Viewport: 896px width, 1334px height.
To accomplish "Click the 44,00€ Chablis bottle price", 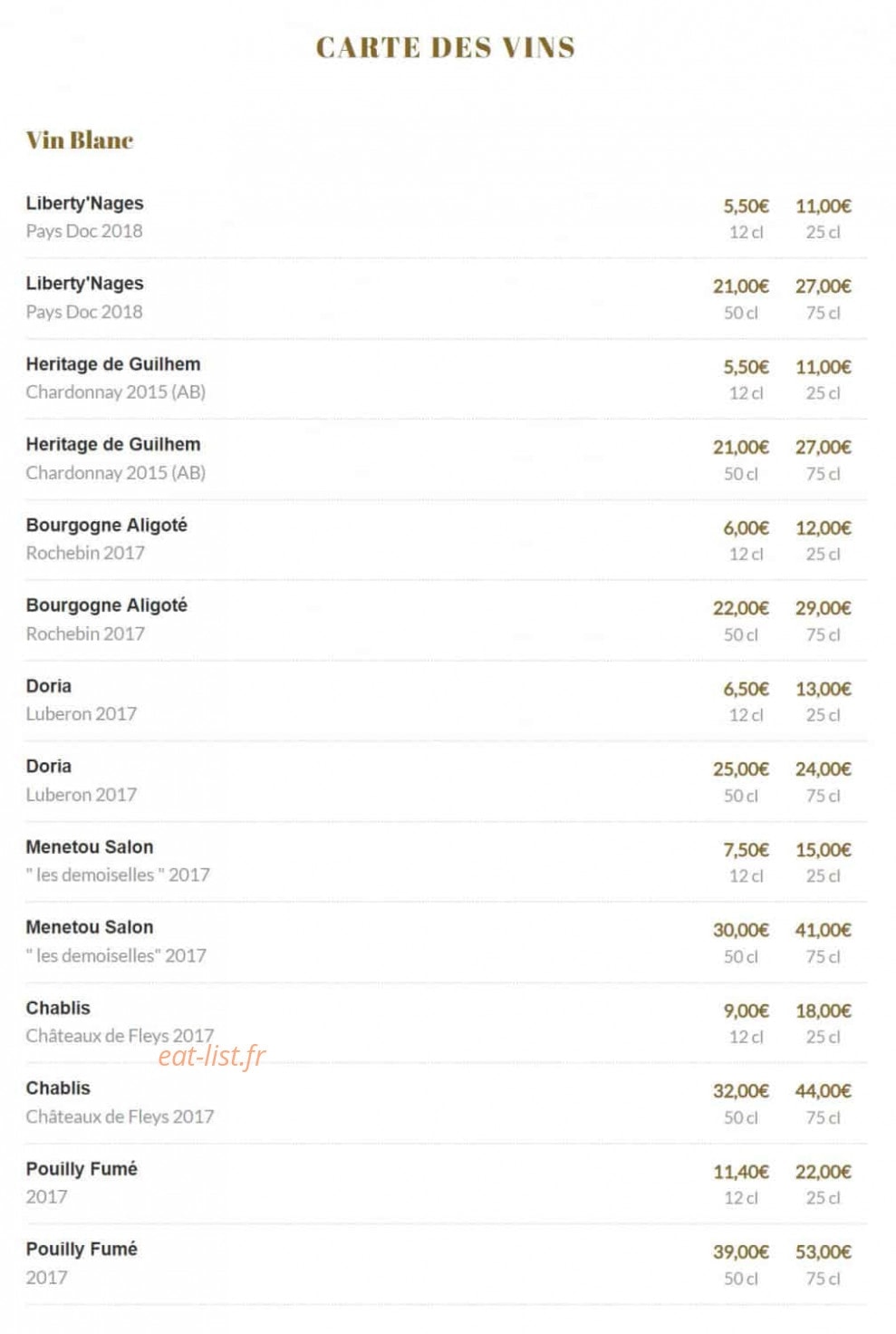I will pos(824,1091).
